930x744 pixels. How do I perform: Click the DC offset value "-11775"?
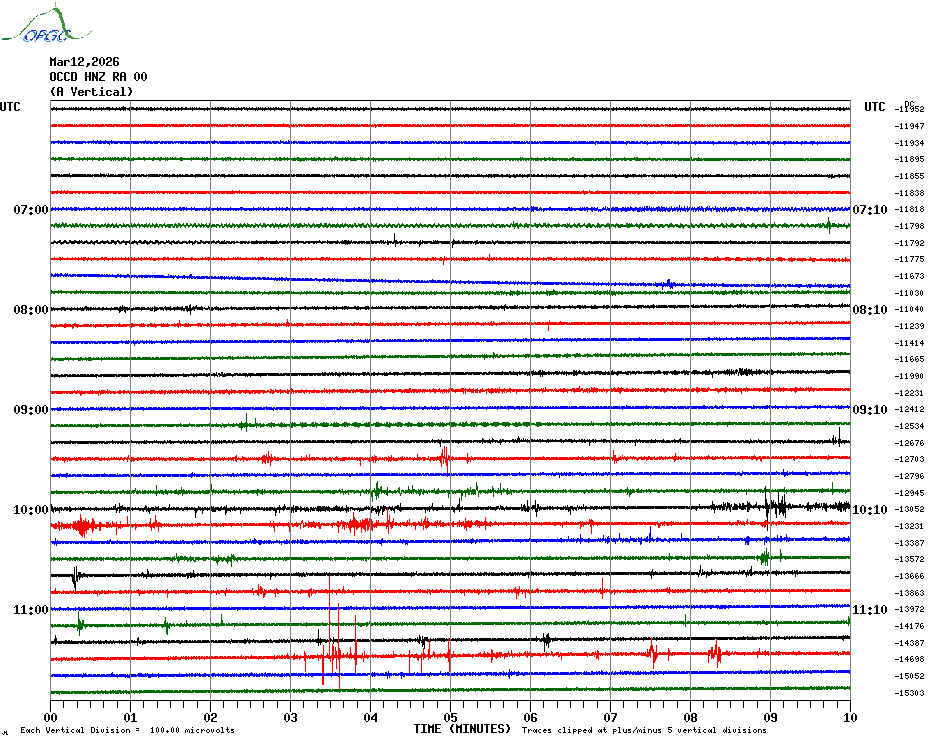click(910, 259)
